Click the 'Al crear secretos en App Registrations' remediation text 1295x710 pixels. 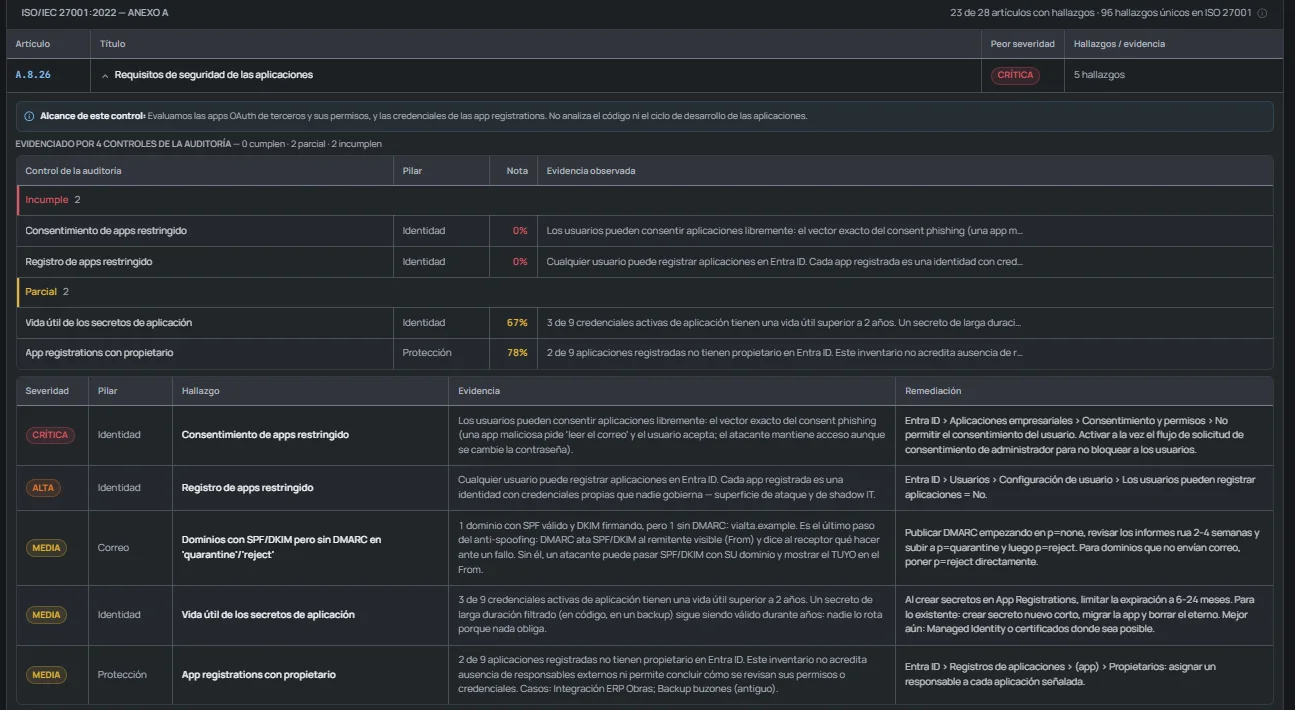pyautogui.click(x=1080, y=614)
